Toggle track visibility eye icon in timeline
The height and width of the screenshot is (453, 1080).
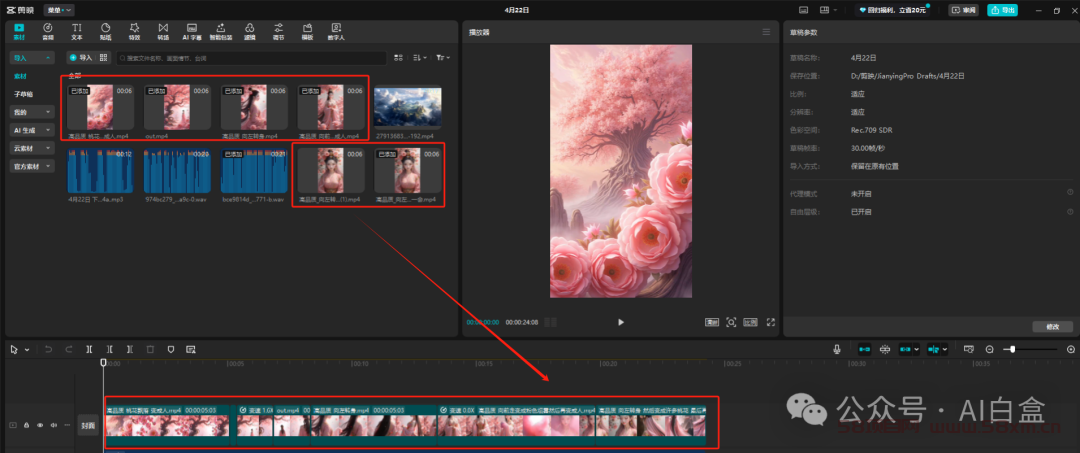coord(40,425)
